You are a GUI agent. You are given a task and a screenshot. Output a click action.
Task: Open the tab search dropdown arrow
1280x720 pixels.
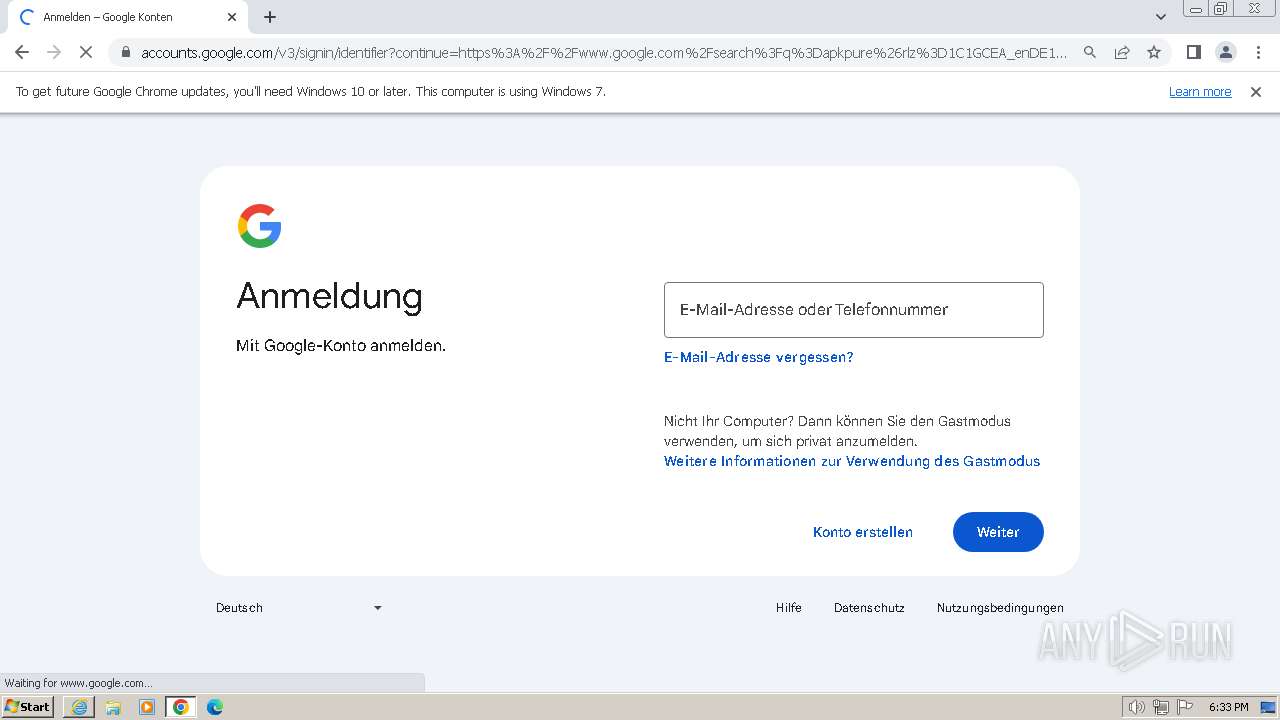click(1160, 17)
